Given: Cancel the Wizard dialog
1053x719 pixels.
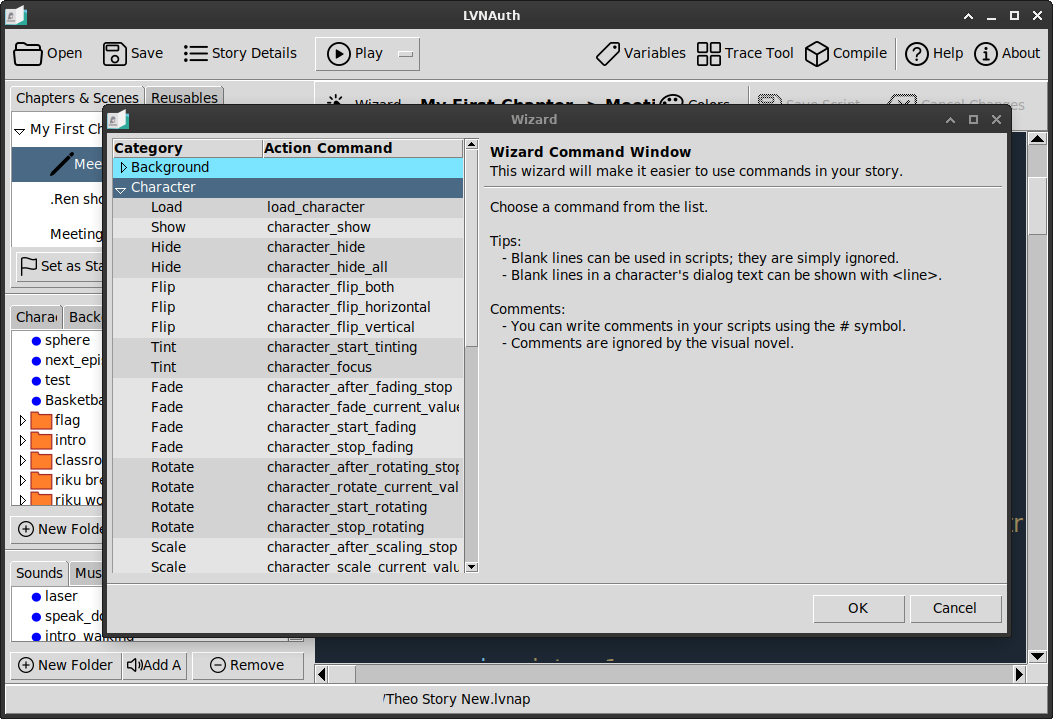Looking at the screenshot, I should pyautogui.click(x=955, y=608).
